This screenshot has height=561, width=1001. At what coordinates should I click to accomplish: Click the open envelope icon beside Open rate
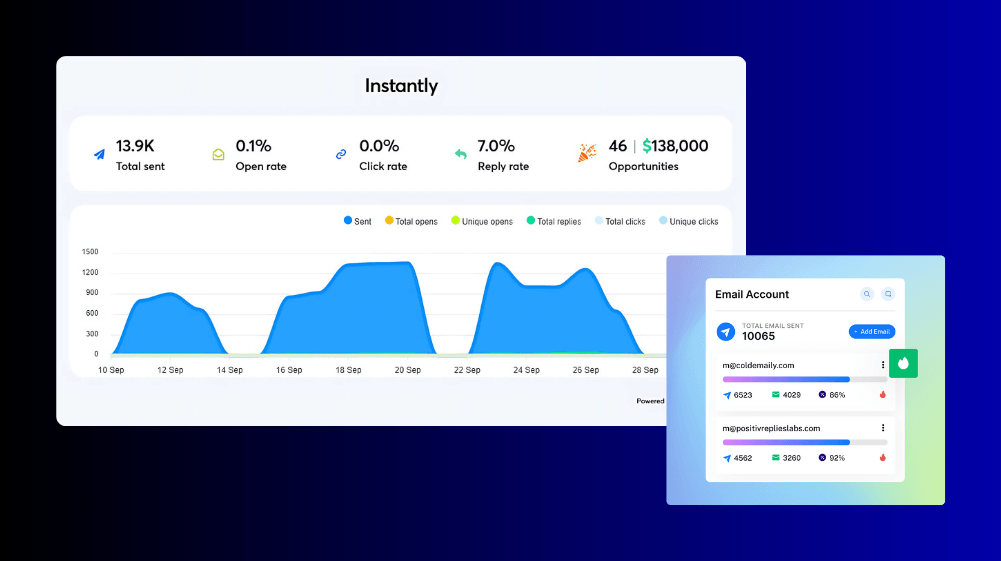[218, 154]
